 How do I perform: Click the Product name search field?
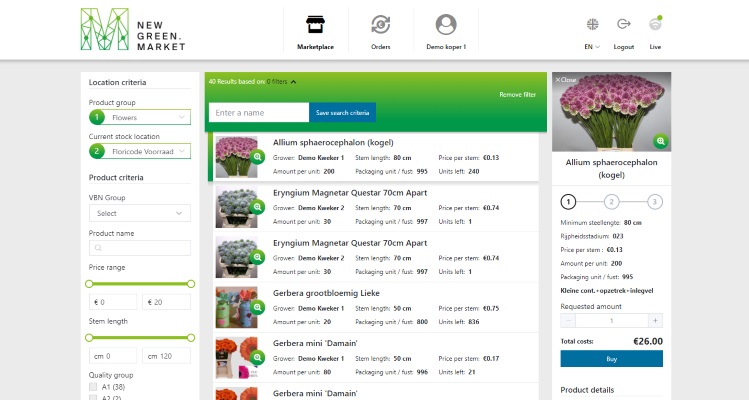pyautogui.click(x=140, y=248)
